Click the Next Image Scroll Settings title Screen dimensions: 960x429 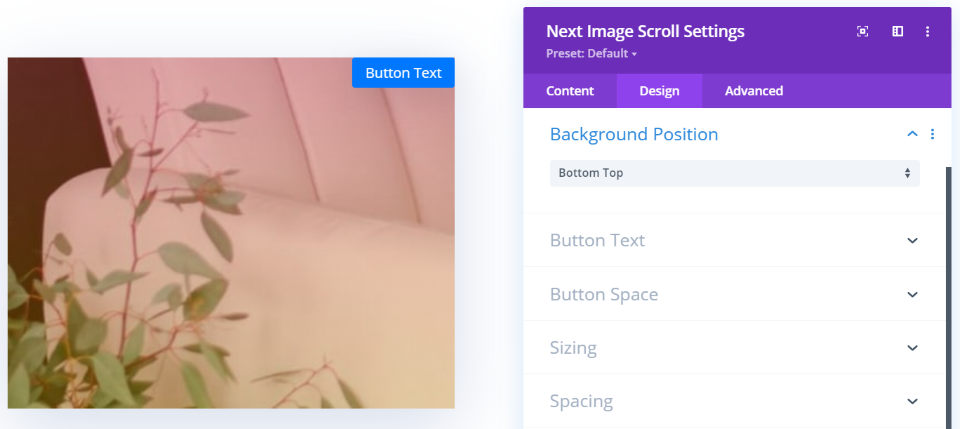[x=645, y=31]
